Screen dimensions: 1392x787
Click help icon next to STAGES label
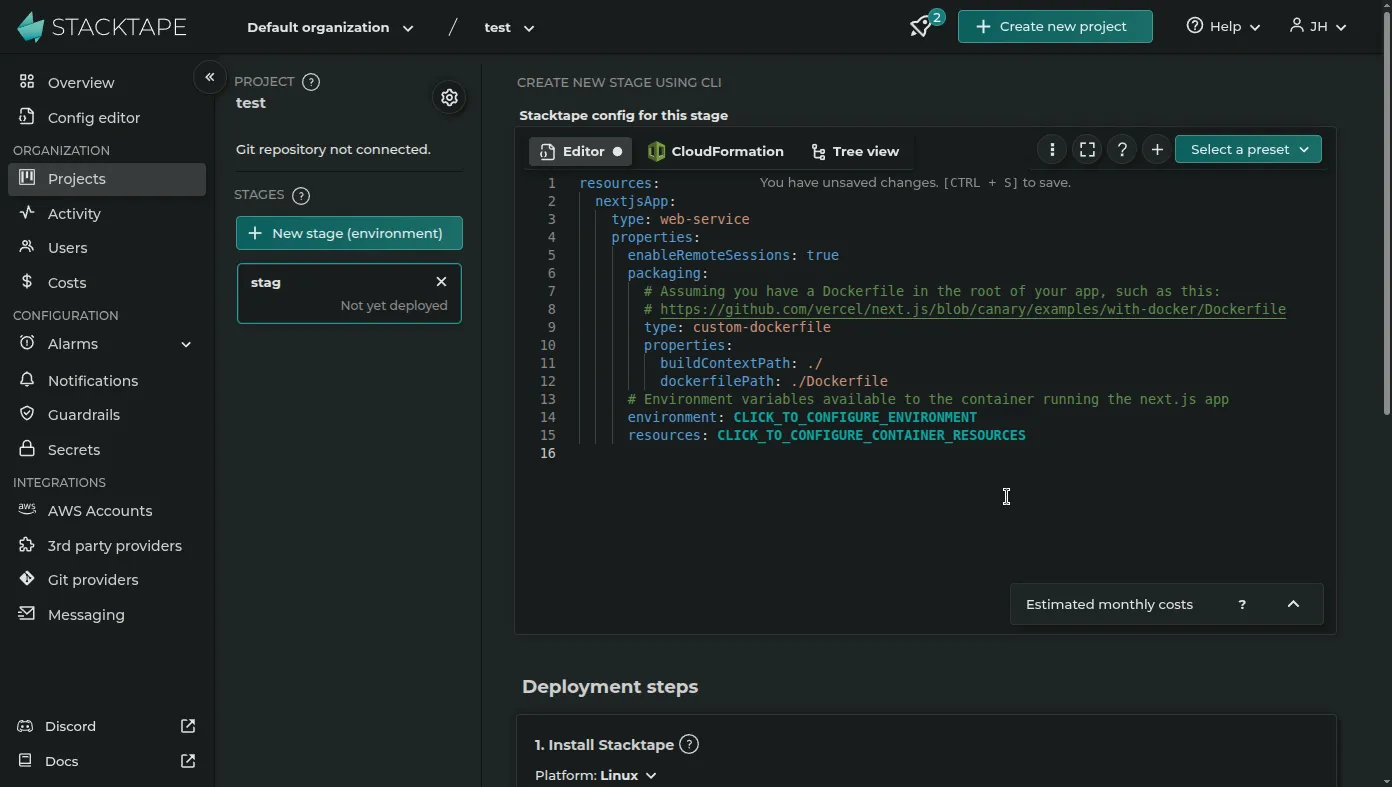(x=301, y=195)
